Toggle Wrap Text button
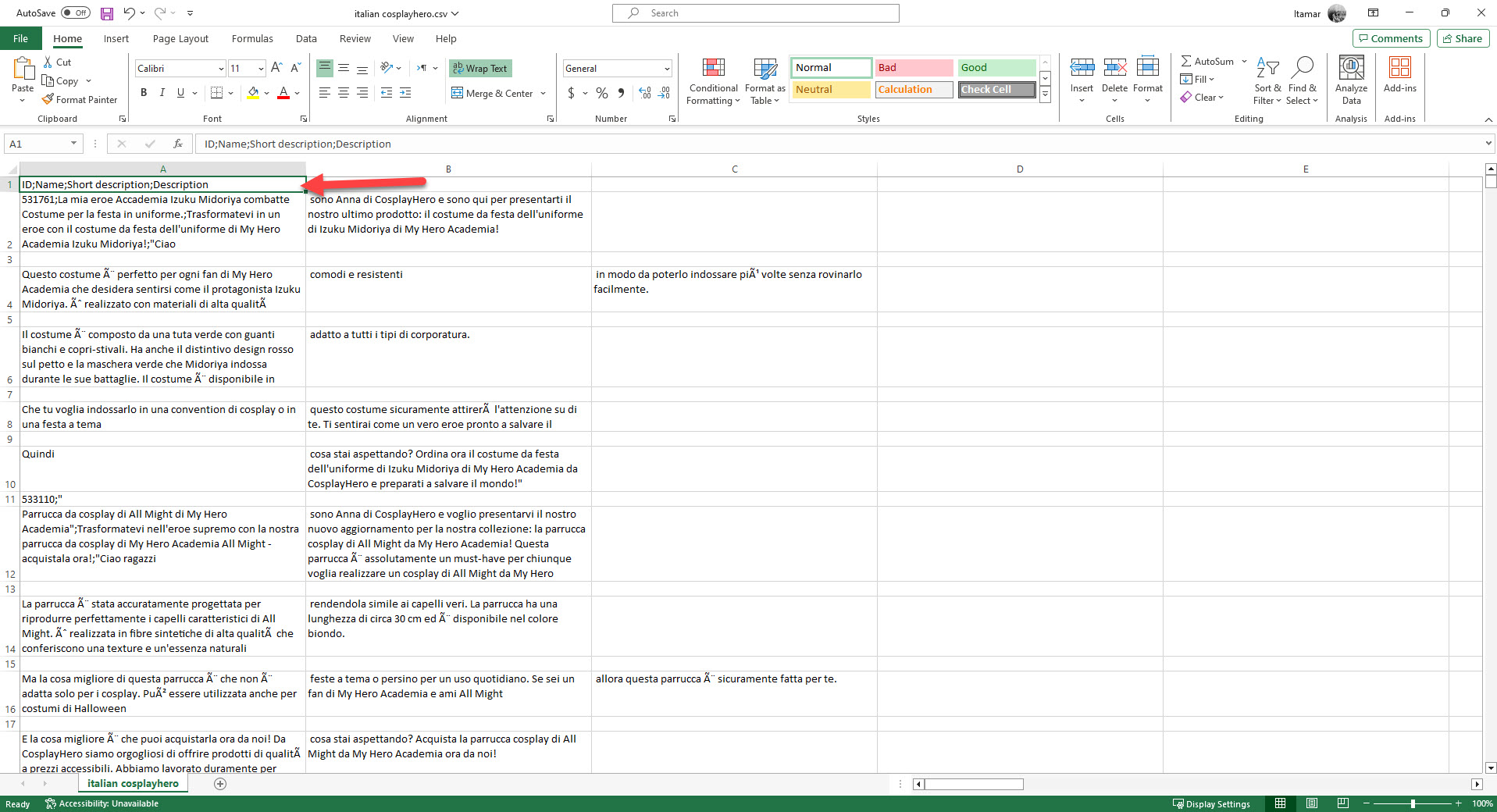Viewport: 1497px width, 812px height. (480, 68)
